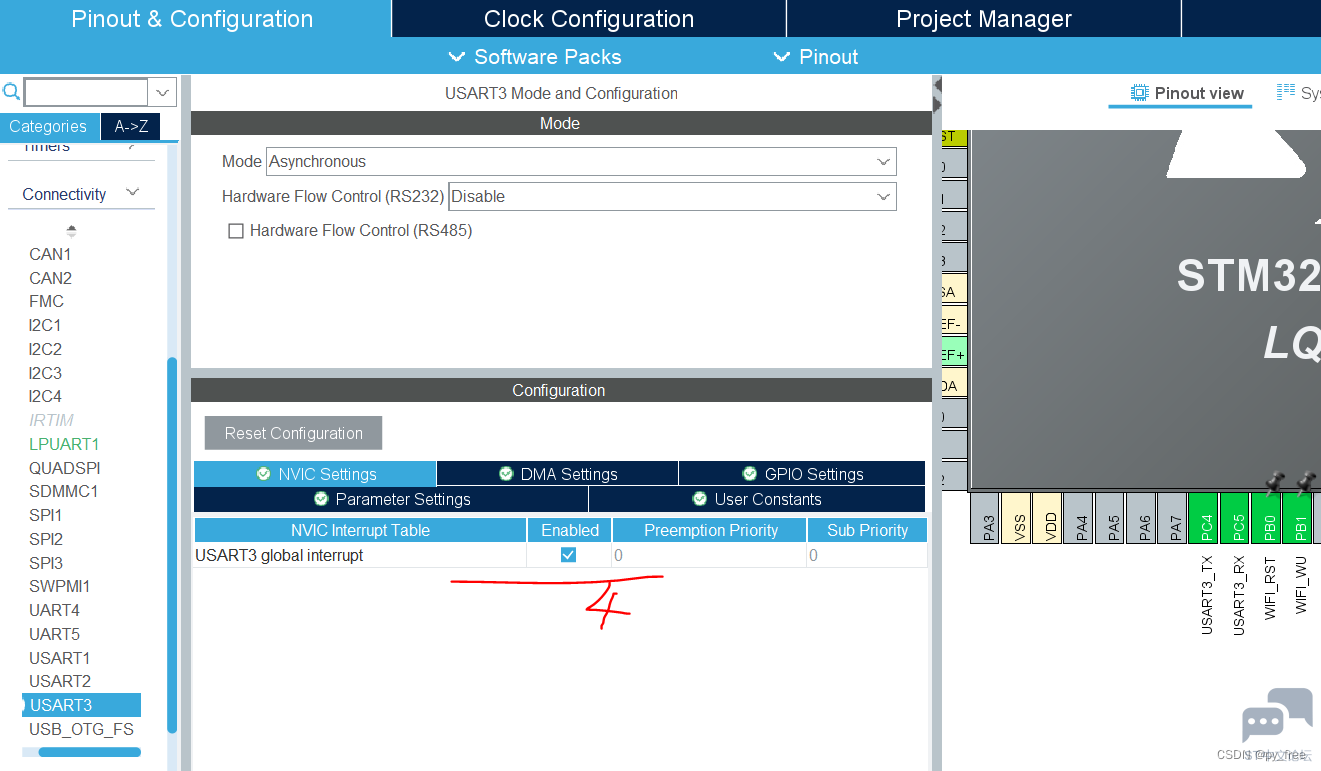Switch to Project Manager tab
The width and height of the screenshot is (1321, 771).
[984, 19]
